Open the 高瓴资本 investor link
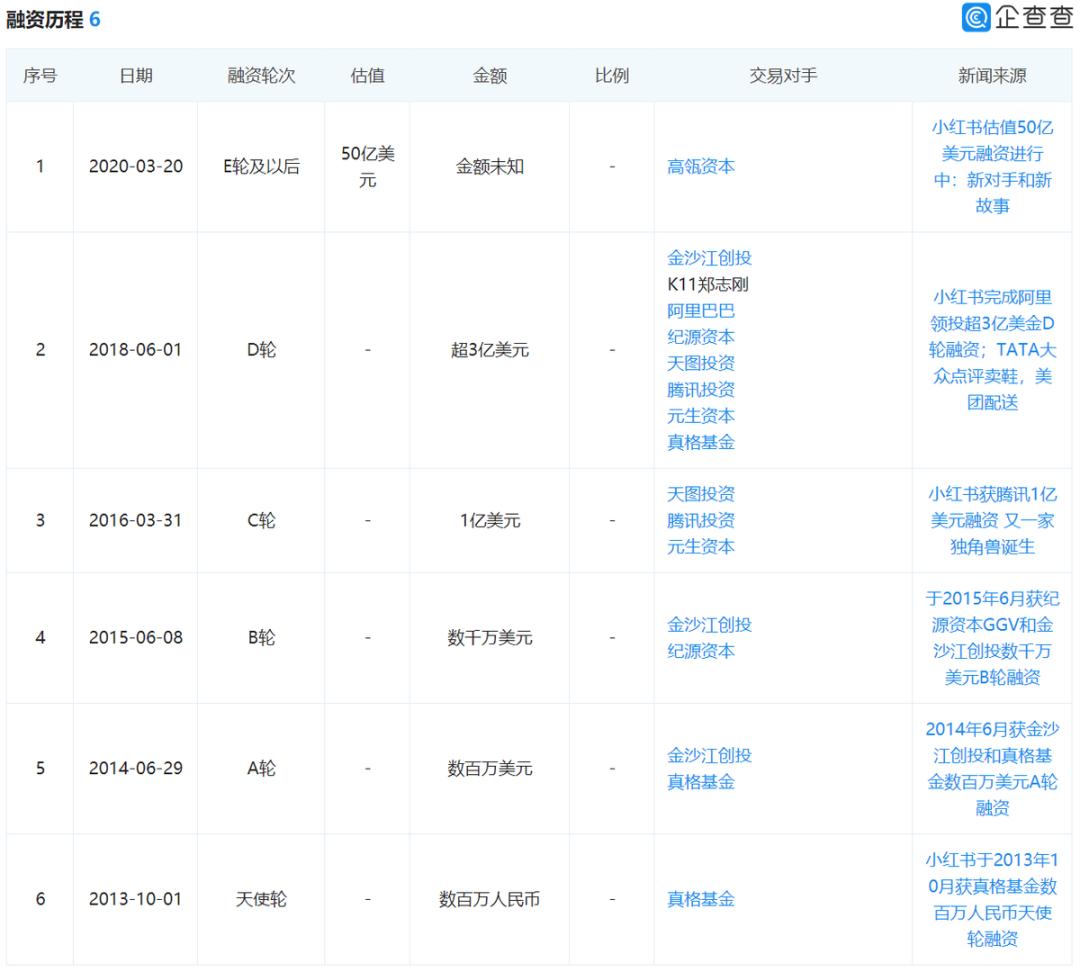1080x972 pixels. click(x=701, y=167)
